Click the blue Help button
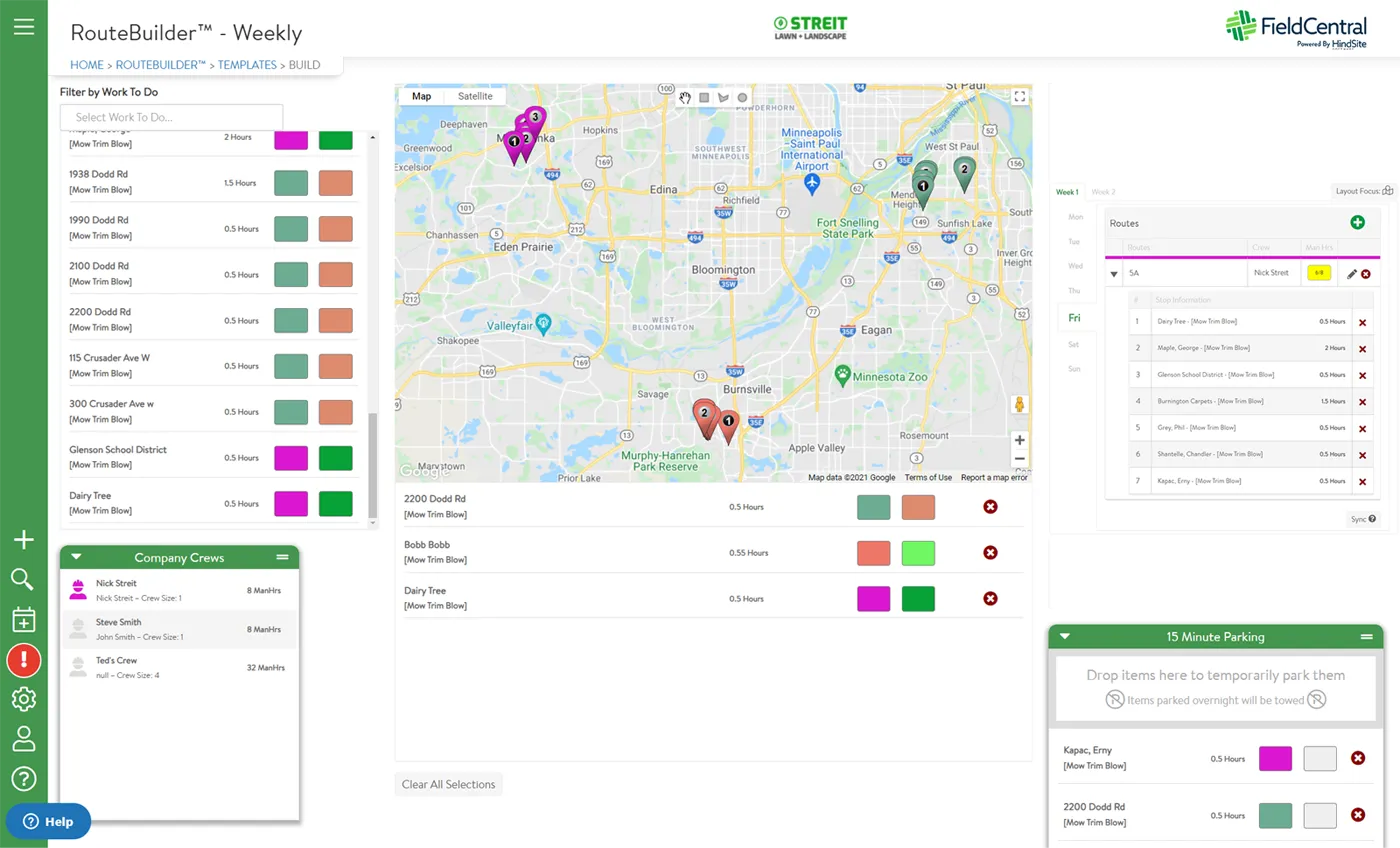The width and height of the screenshot is (1400, 848). click(x=48, y=821)
